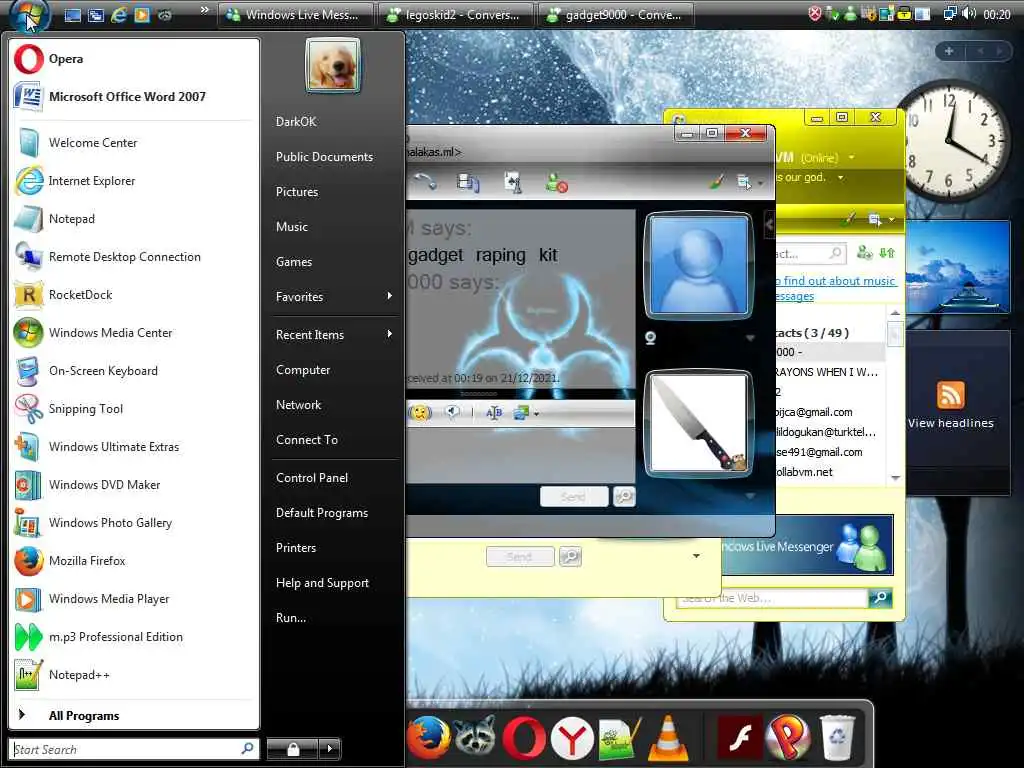The height and width of the screenshot is (768, 1024).
Task: Click the block contact icon in conversation toolbar
Action: (556, 183)
